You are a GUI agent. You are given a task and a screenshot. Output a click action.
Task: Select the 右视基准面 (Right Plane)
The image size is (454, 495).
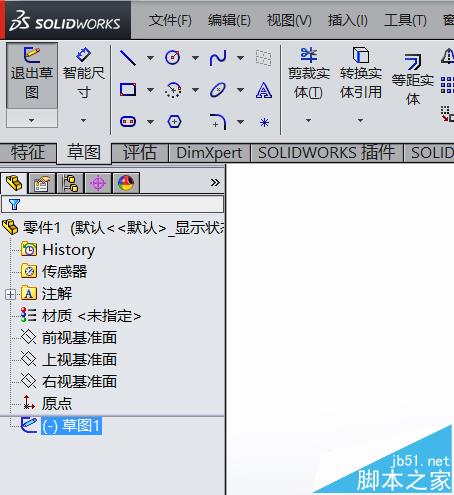pos(69,382)
